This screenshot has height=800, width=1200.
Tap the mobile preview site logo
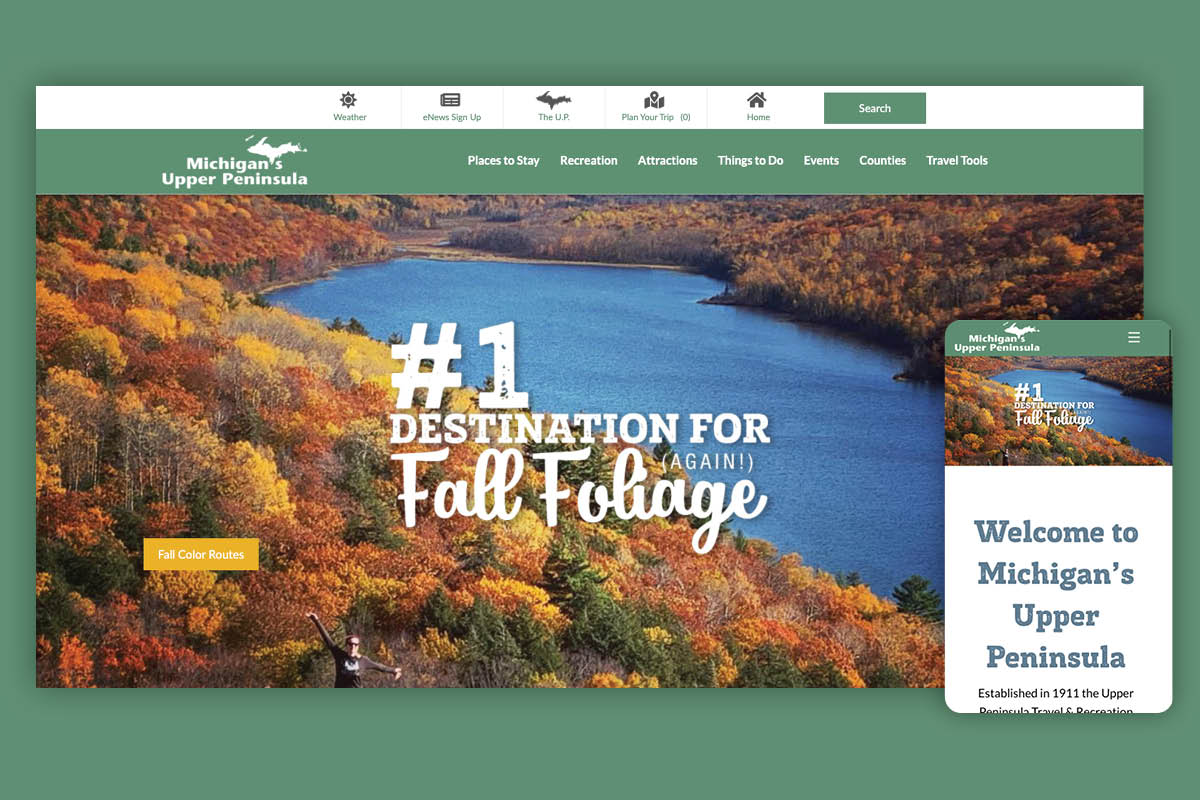tap(997, 338)
